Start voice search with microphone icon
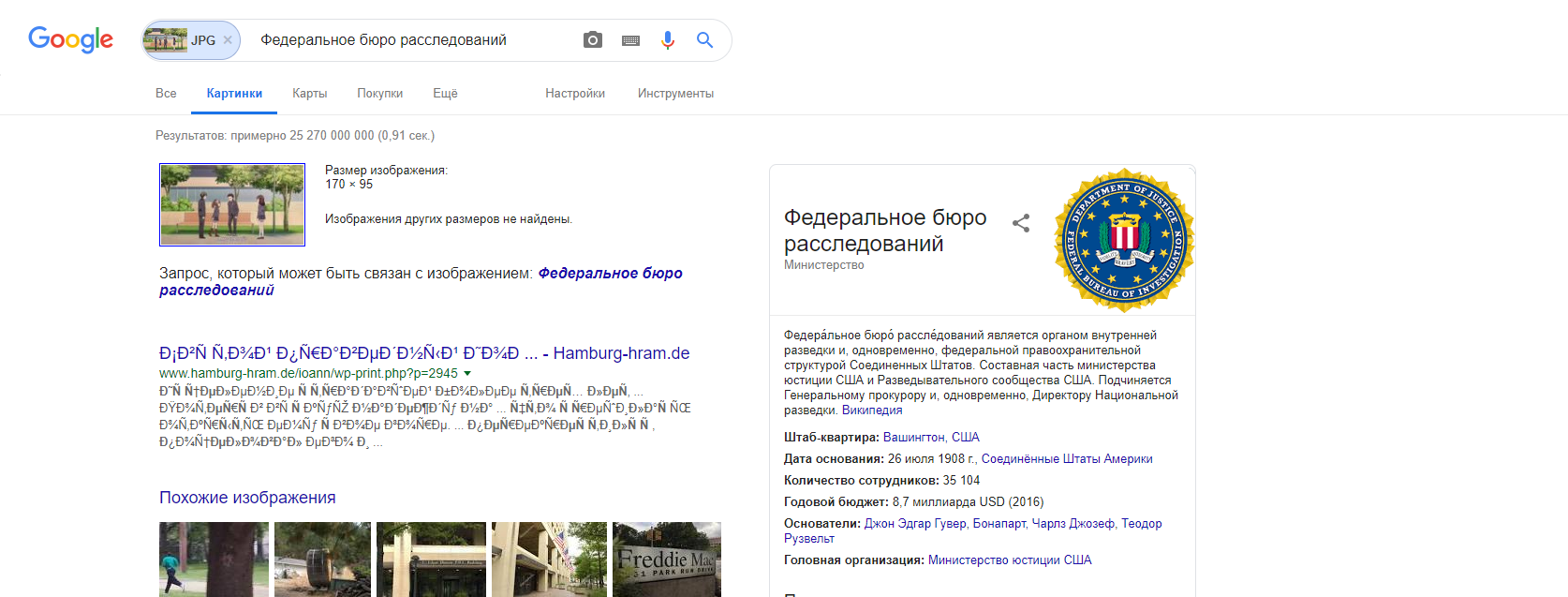This screenshot has height=597, width=1568. coord(668,40)
